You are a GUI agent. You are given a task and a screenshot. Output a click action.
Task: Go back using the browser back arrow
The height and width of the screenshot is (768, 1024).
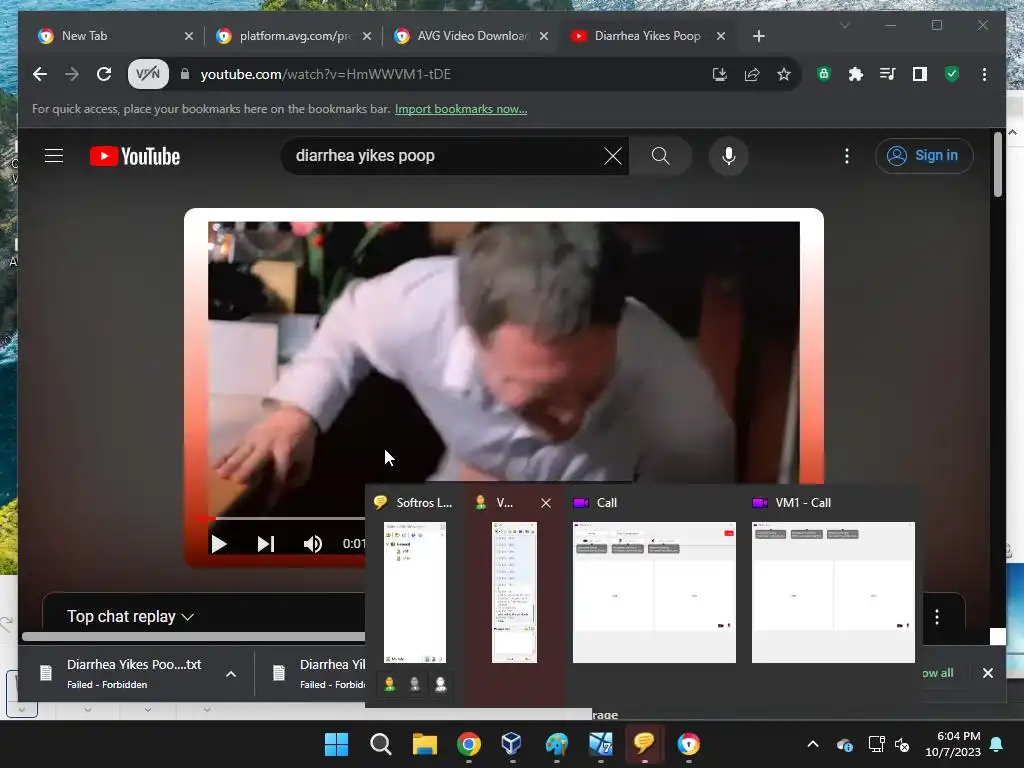point(40,74)
